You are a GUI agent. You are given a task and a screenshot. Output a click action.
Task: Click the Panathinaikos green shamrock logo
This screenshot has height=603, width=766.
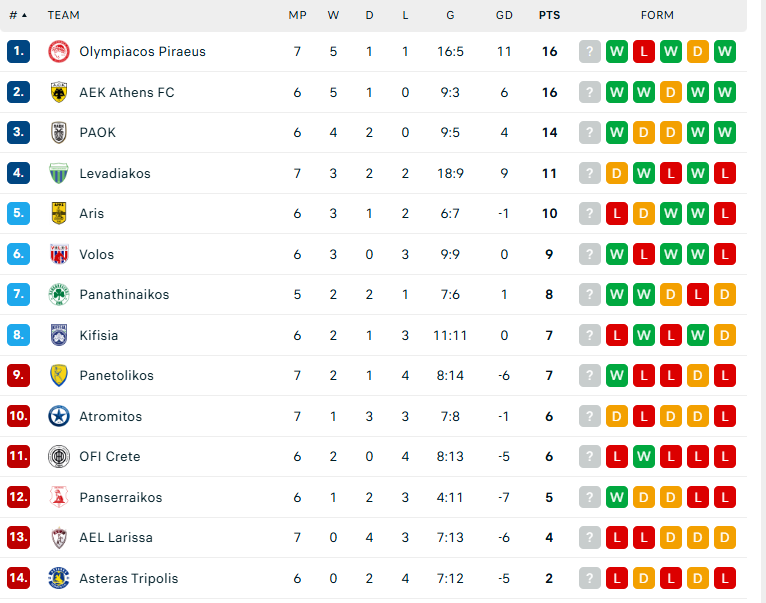[58, 295]
